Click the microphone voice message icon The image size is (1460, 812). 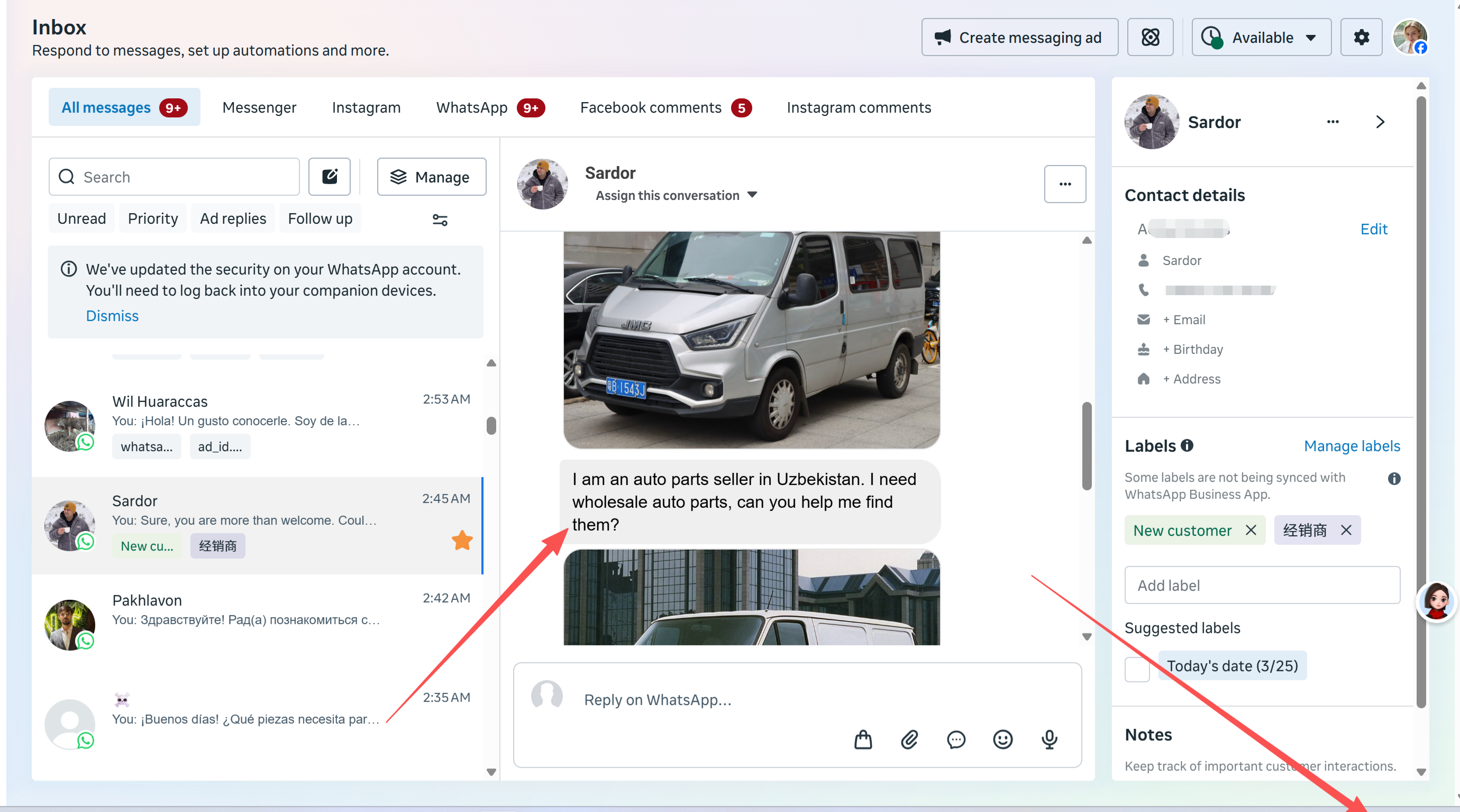[1049, 740]
